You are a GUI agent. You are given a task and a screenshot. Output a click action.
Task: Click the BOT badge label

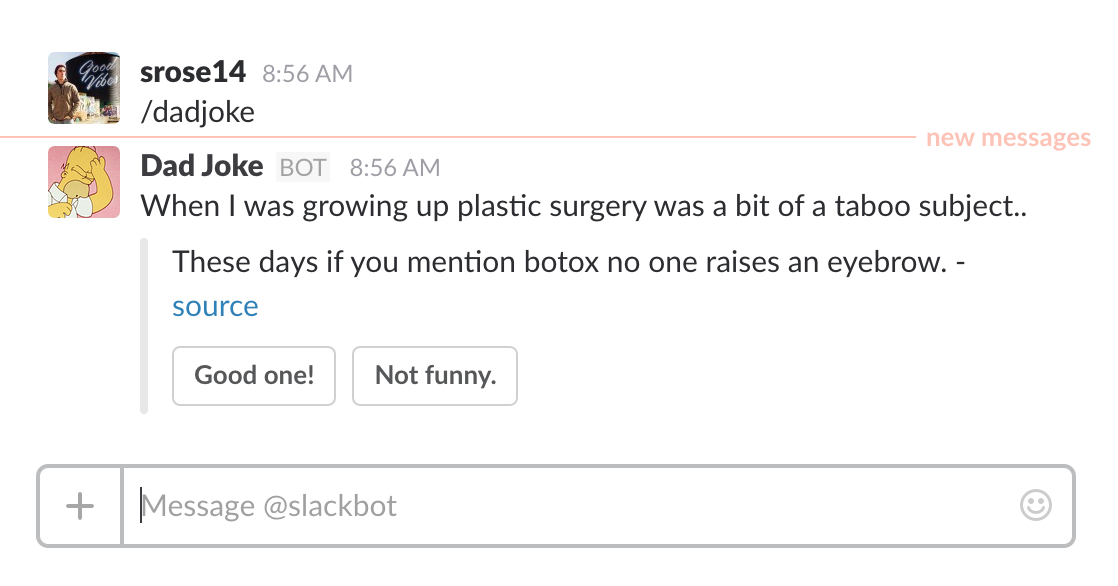click(303, 167)
